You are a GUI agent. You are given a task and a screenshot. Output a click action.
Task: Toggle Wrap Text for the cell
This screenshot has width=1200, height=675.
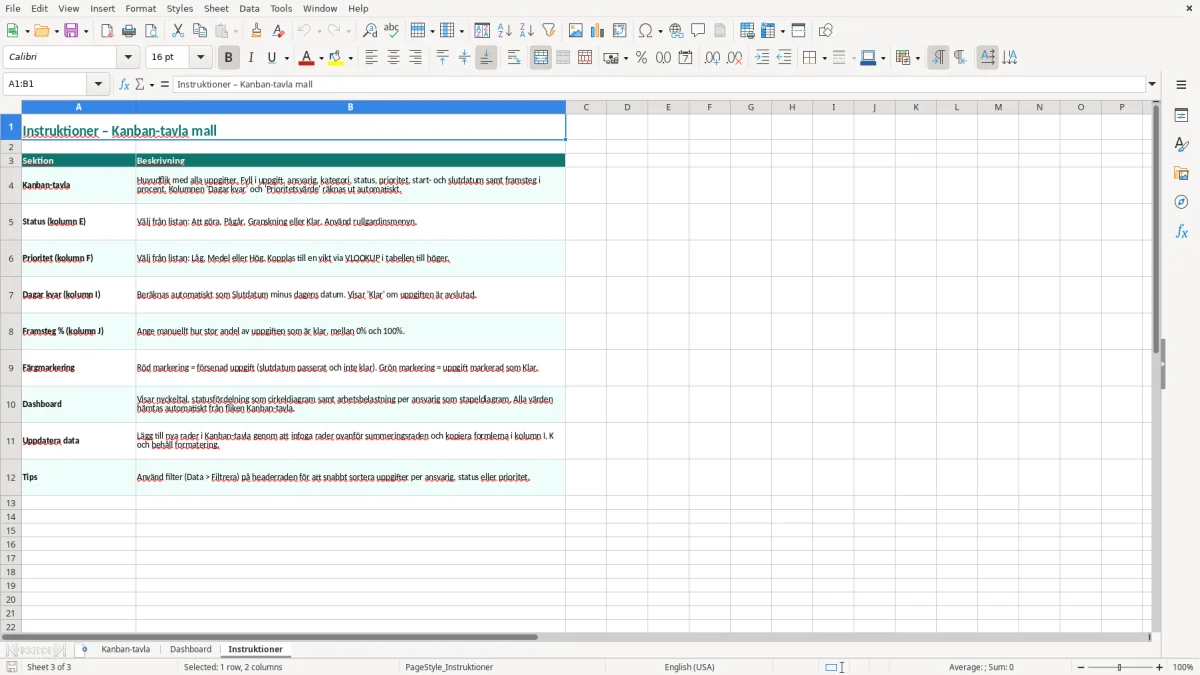[x=514, y=58]
